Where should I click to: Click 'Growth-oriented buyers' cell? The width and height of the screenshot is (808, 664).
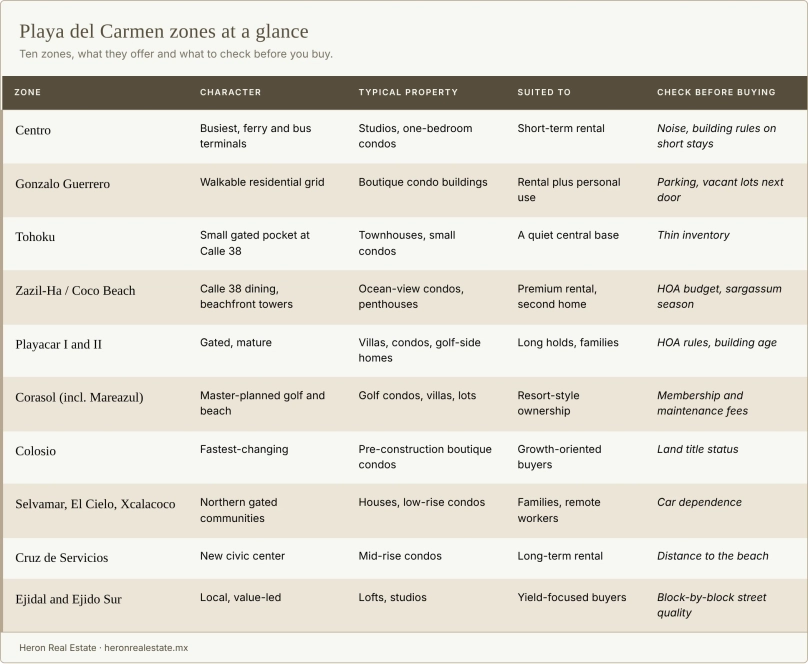[x=559, y=456]
